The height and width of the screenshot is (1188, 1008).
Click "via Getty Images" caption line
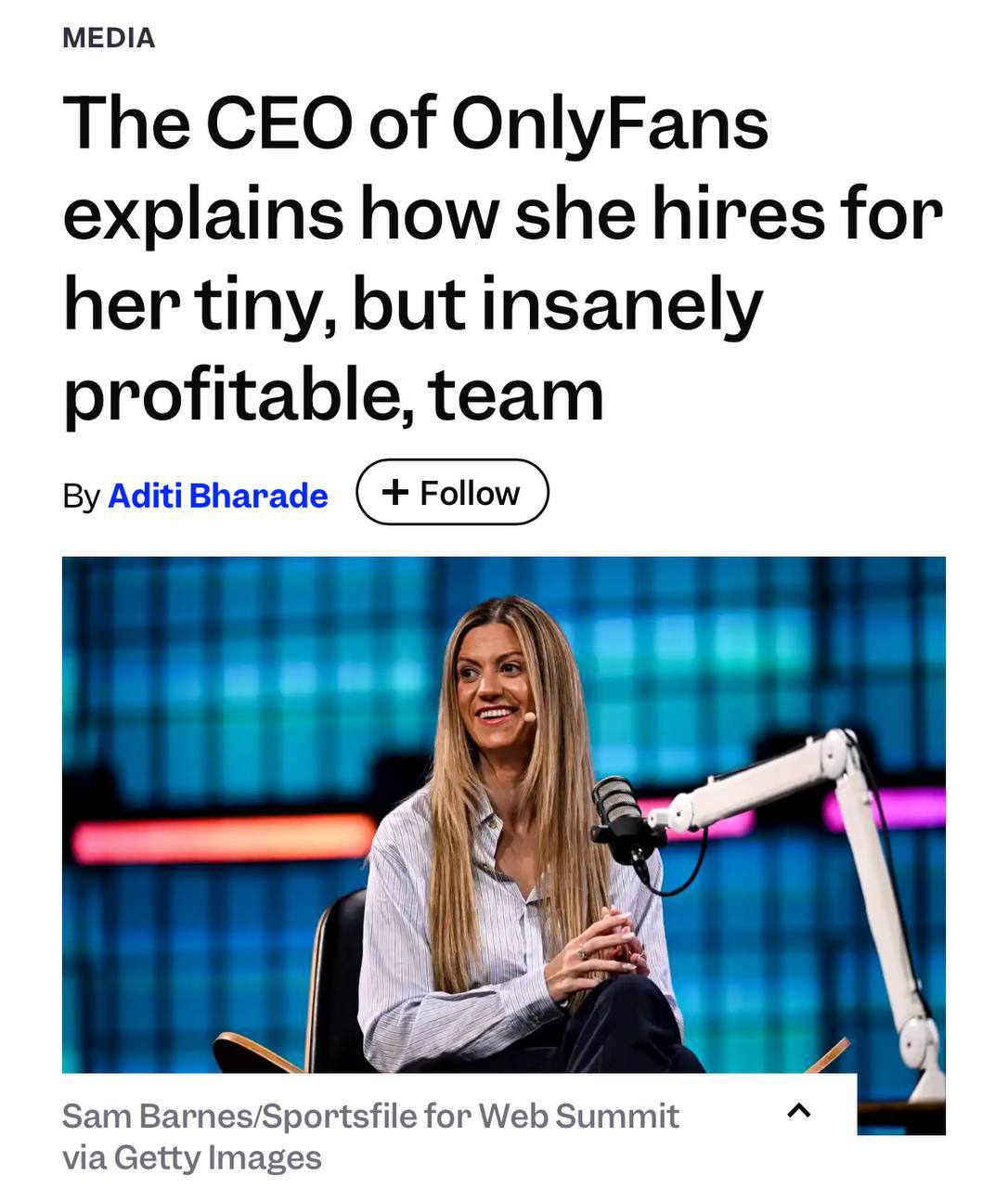[x=191, y=1157]
